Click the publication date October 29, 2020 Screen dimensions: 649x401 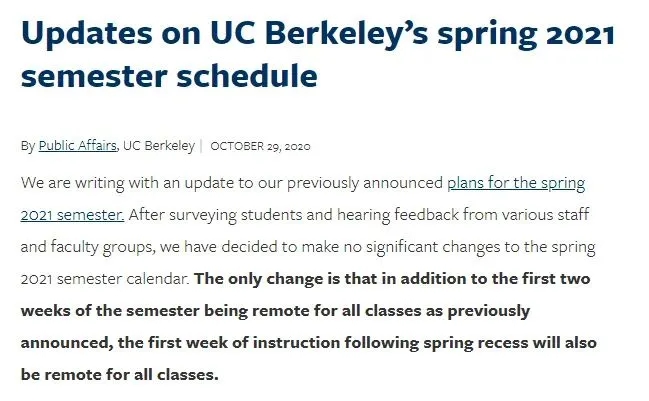tap(261, 146)
